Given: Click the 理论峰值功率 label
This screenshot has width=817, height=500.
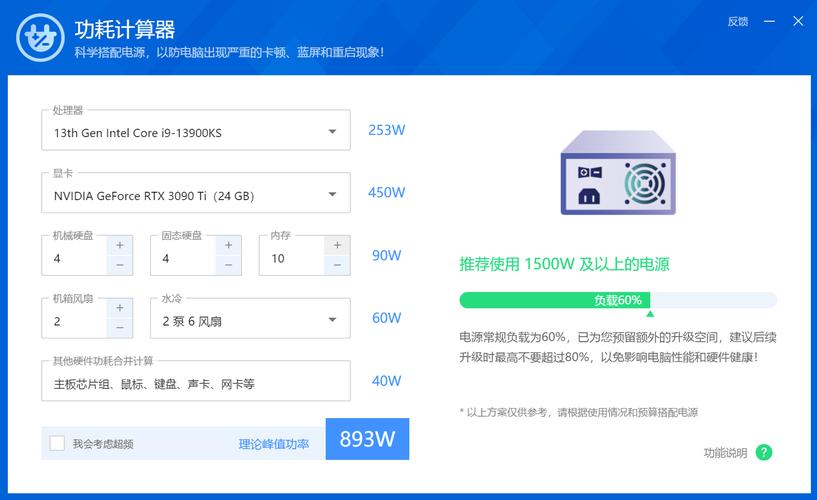Looking at the screenshot, I should point(274,444).
